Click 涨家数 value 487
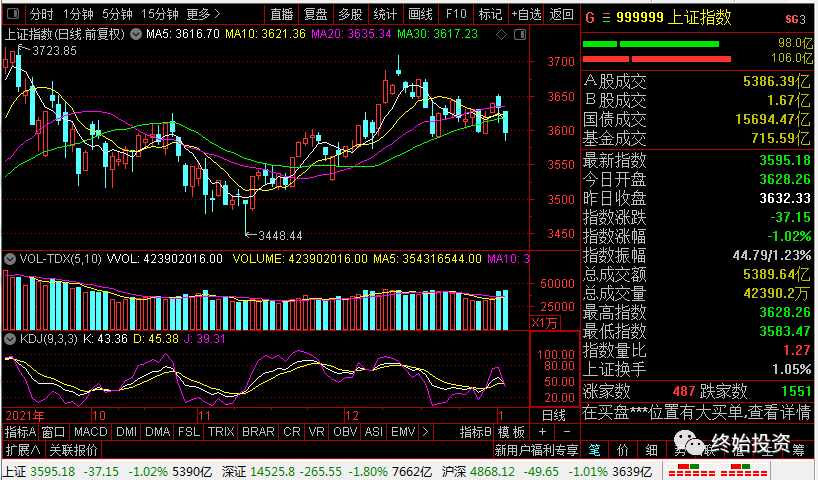Screen dimensions: 818x480 coord(684,391)
